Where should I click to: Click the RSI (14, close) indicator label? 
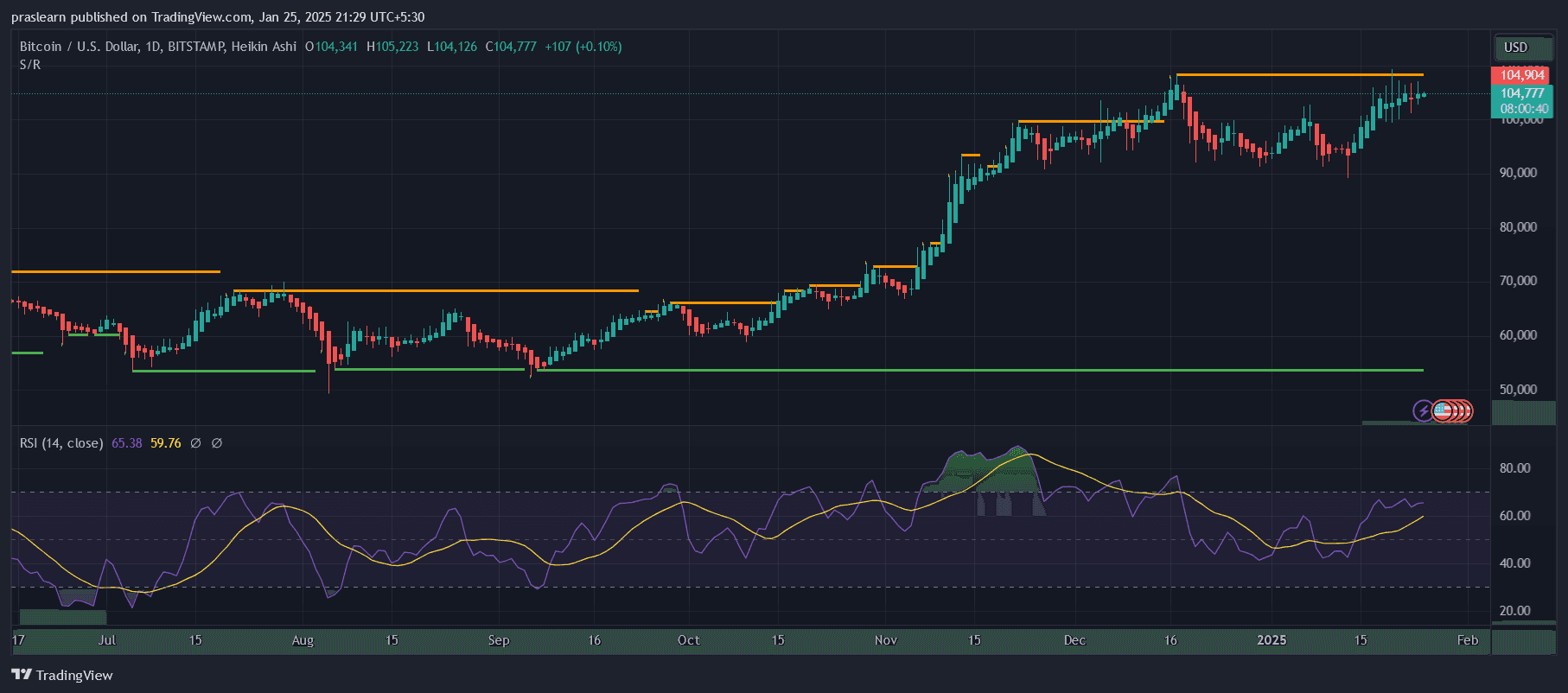point(61,443)
